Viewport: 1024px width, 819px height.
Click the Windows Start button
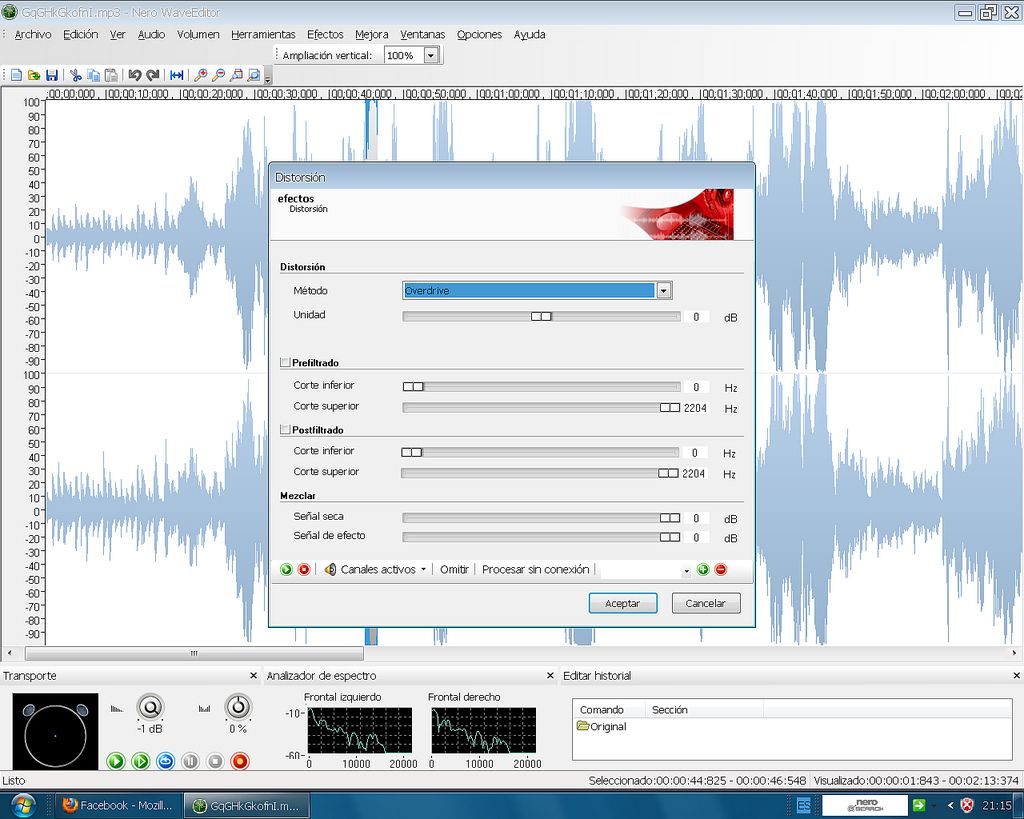pyautogui.click(x=22, y=805)
